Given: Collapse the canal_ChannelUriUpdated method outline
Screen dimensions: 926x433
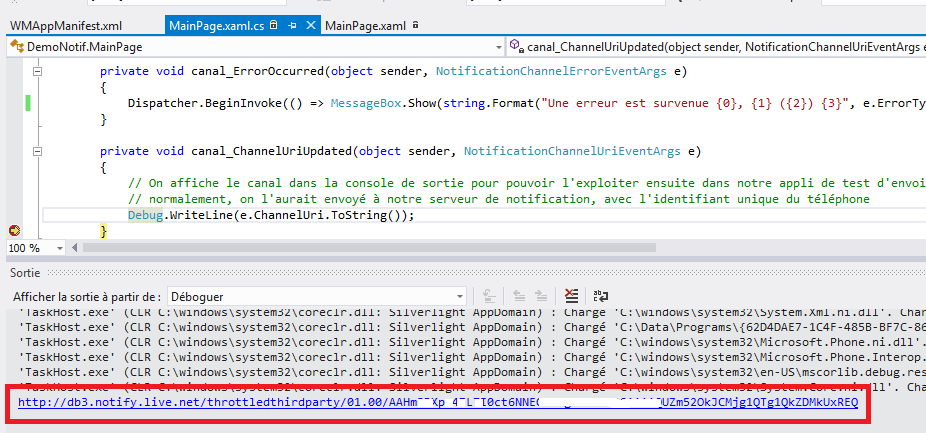Looking at the screenshot, I should coord(37,151).
